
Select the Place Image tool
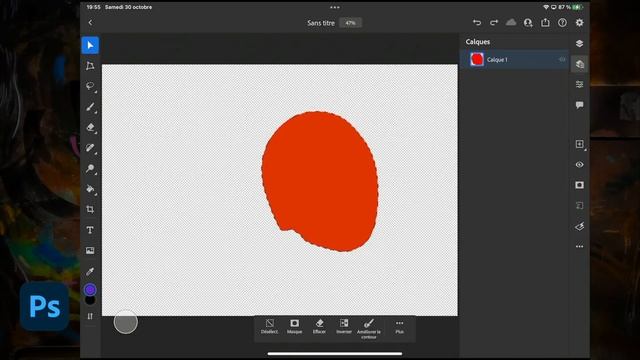(90, 251)
